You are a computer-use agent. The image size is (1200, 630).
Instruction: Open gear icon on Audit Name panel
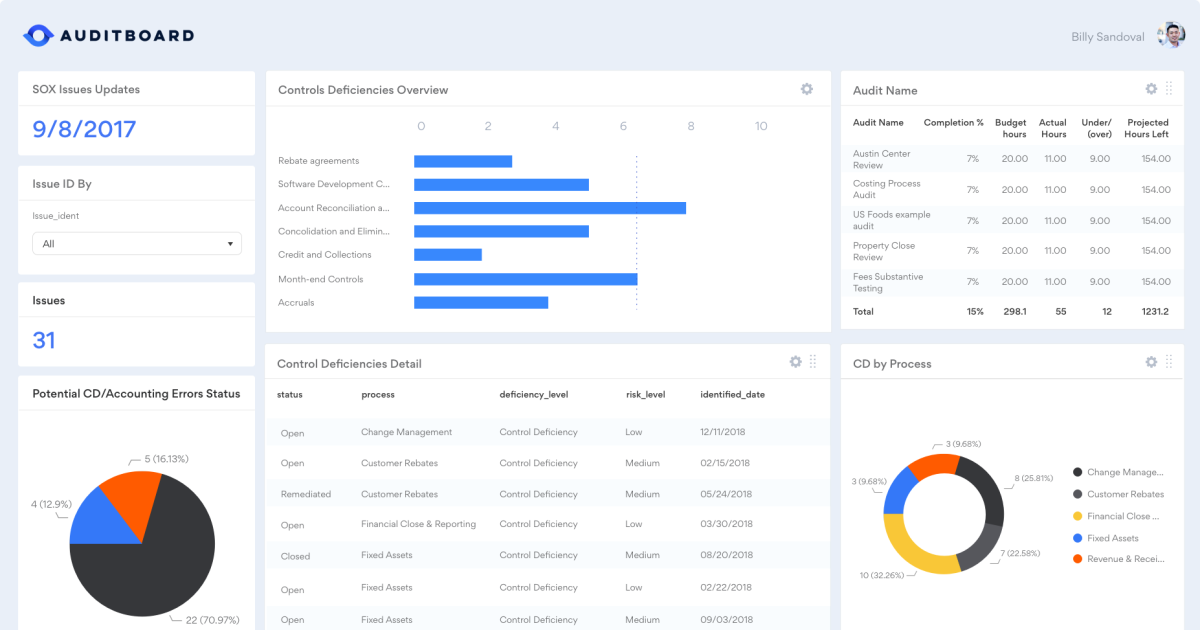(1151, 89)
